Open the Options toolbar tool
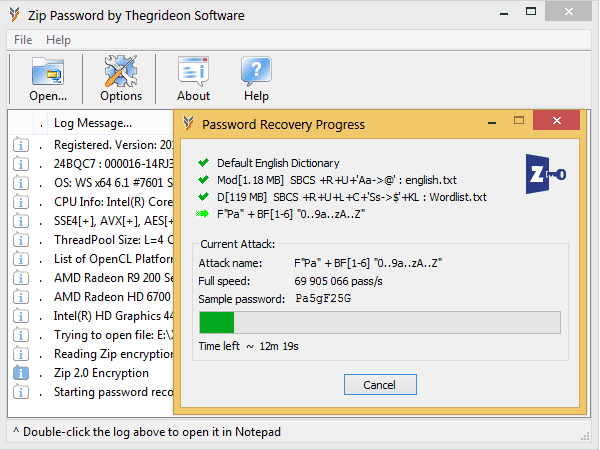Viewport: 600px width, 450px height. [121, 79]
